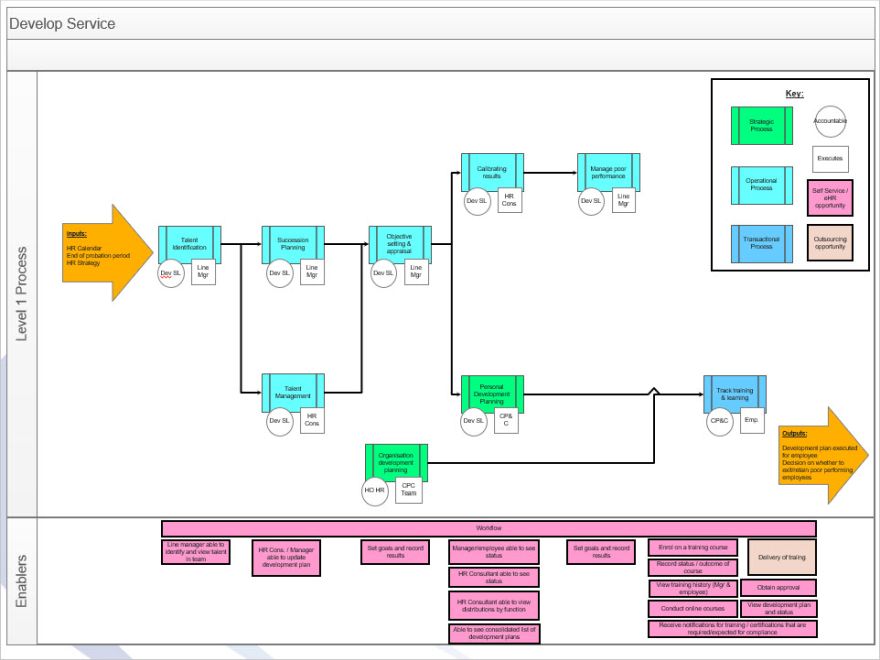Select the Executes box in the Key
This screenshot has width=880, height=660.
tap(829, 158)
